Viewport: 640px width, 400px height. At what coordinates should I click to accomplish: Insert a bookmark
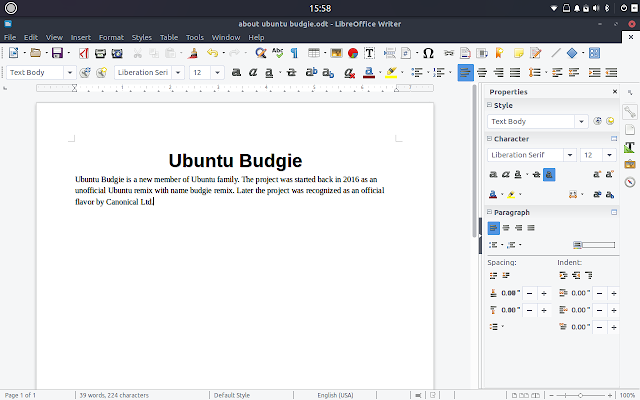pyautogui.click(x=499, y=53)
